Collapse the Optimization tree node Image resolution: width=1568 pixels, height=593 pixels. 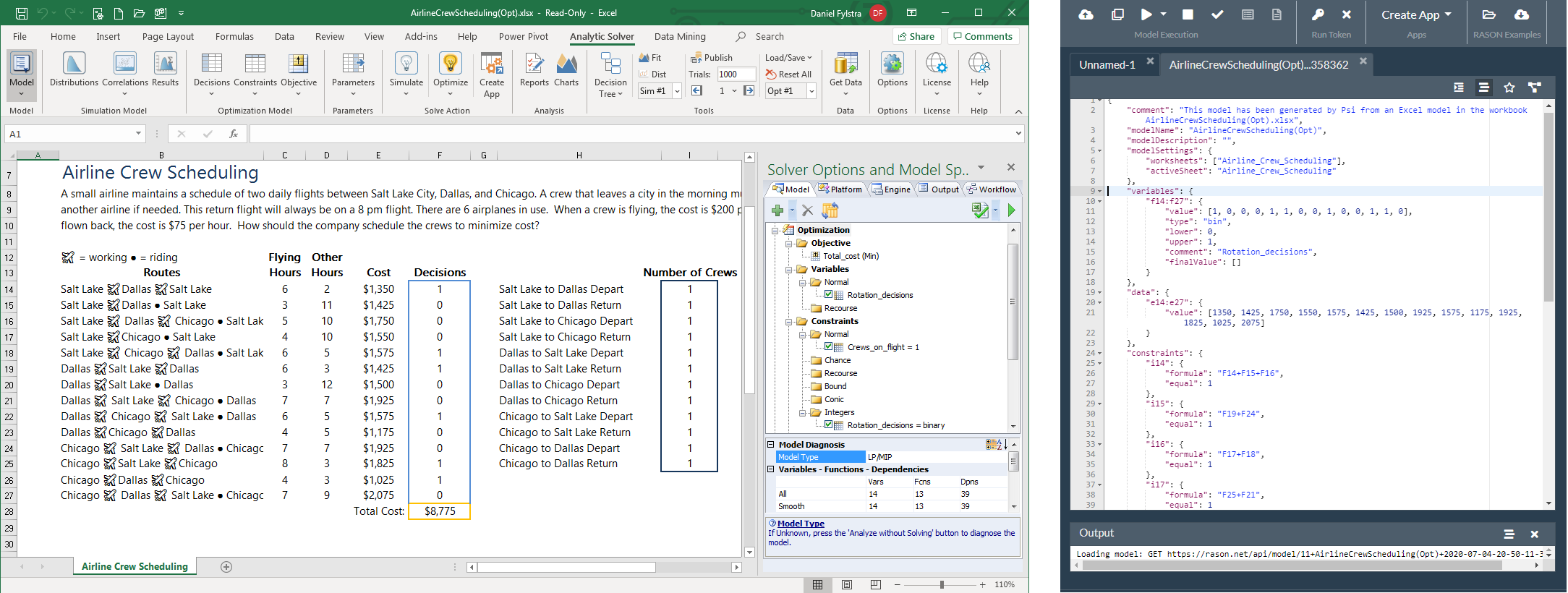click(x=775, y=230)
